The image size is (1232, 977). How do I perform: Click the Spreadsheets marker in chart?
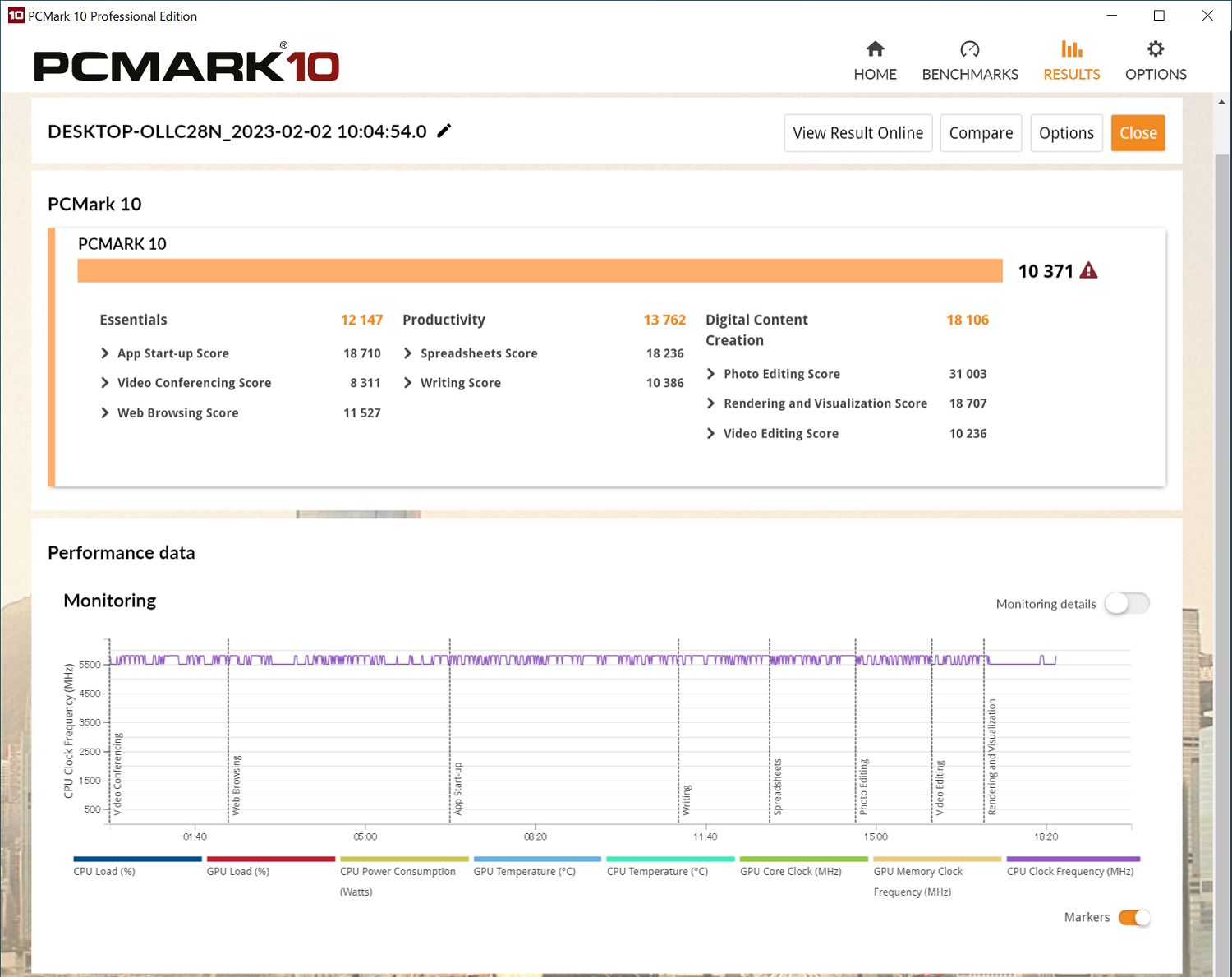778,787
